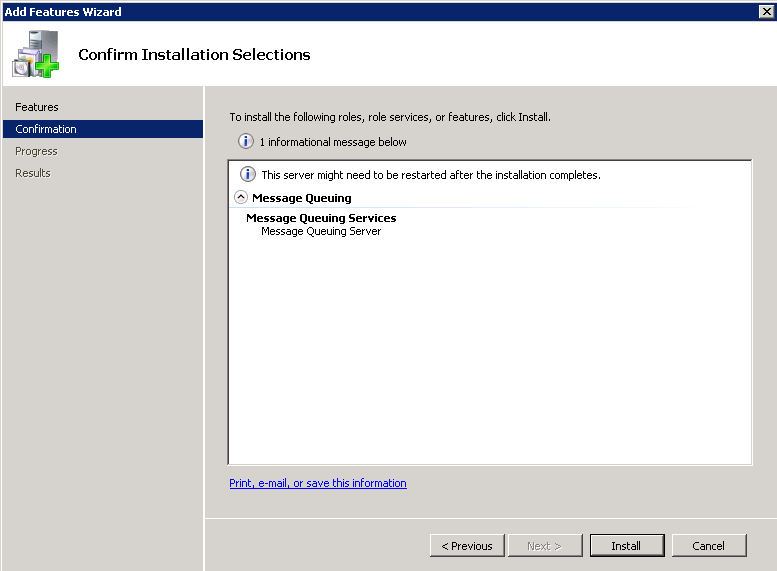Viewport: 777px width, 571px height.
Task: Cancel the Add Features Wizard
Action: point(708,546)
